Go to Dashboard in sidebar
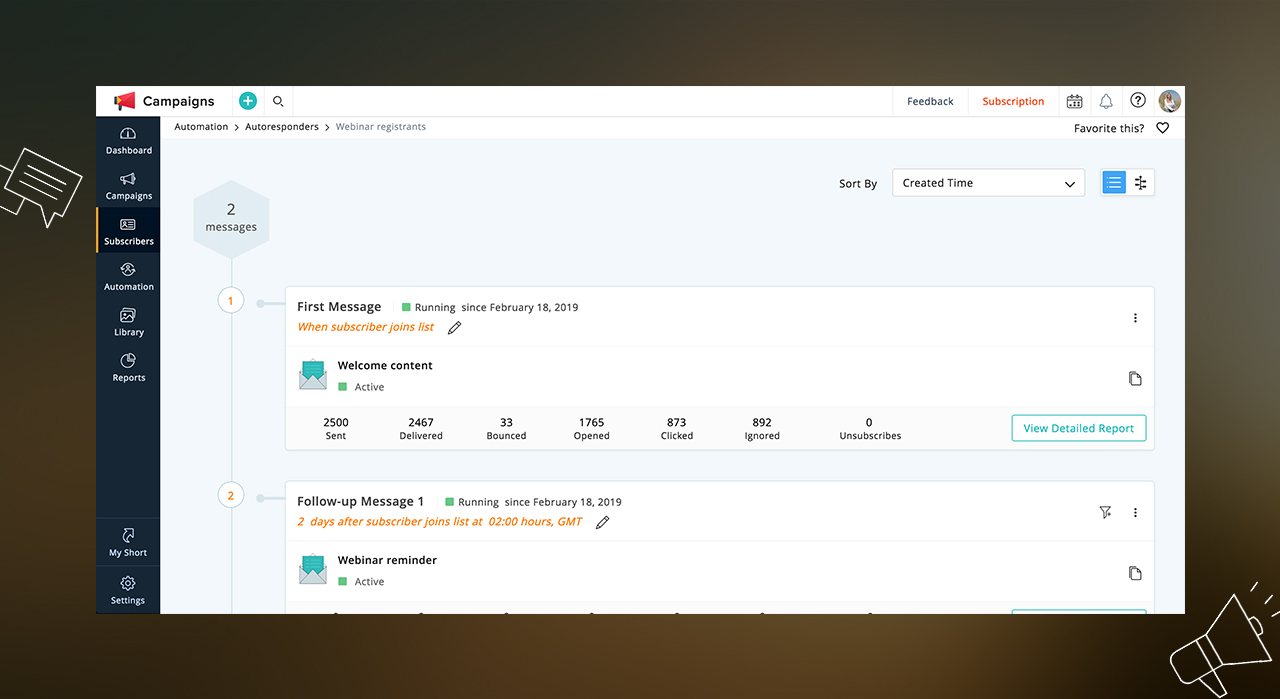Viewport: 1280px width, 699px height. 128,141
